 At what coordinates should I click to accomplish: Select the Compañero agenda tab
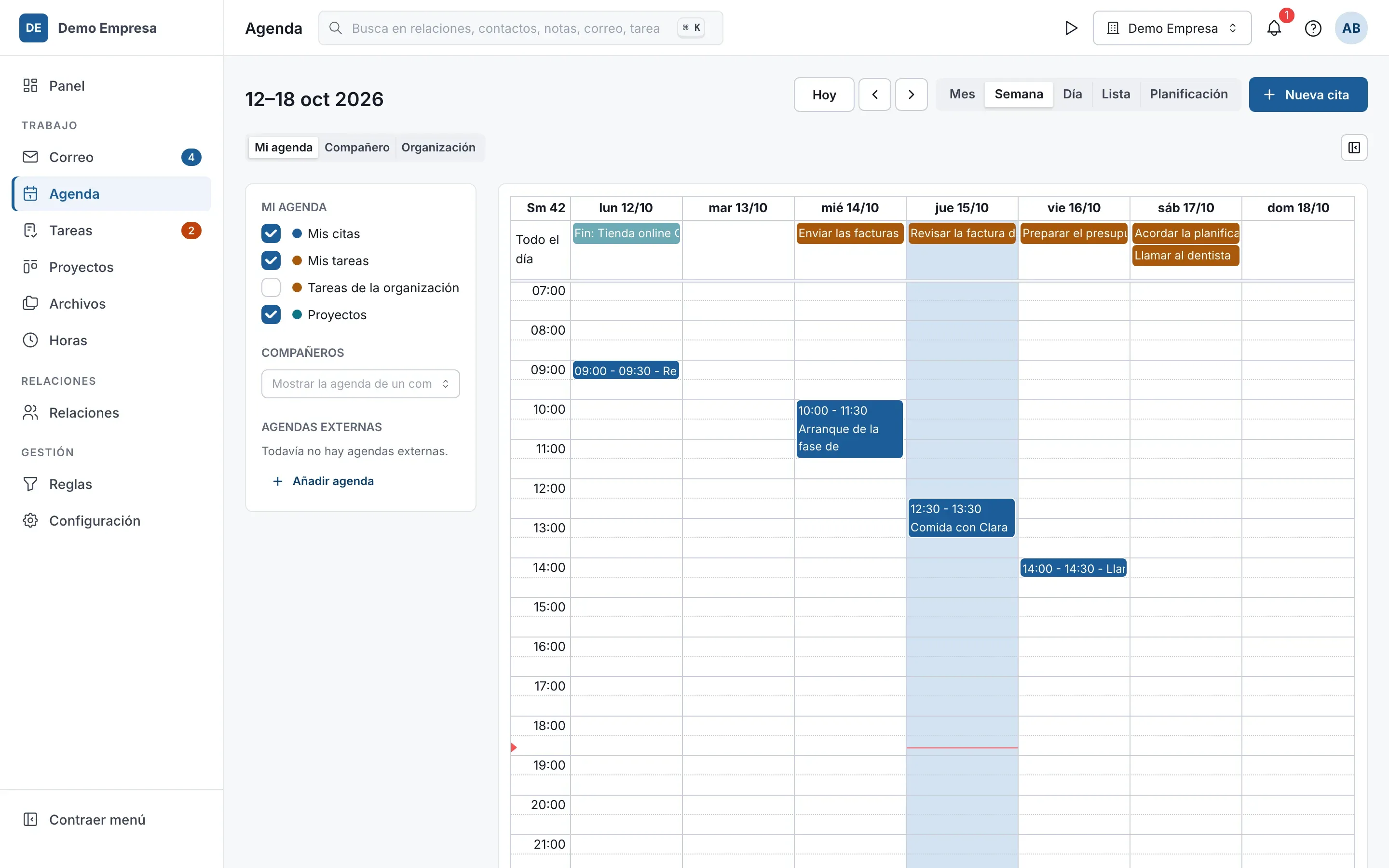click(x=357, y=148)
